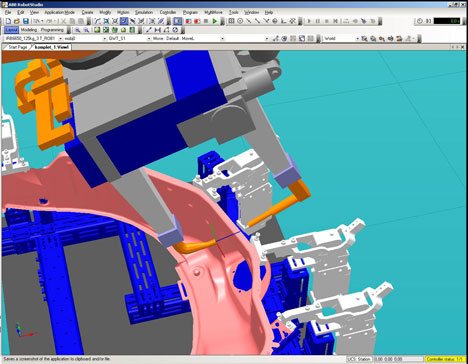Click the green checkered view icon
468x364 pixels.
106,30
